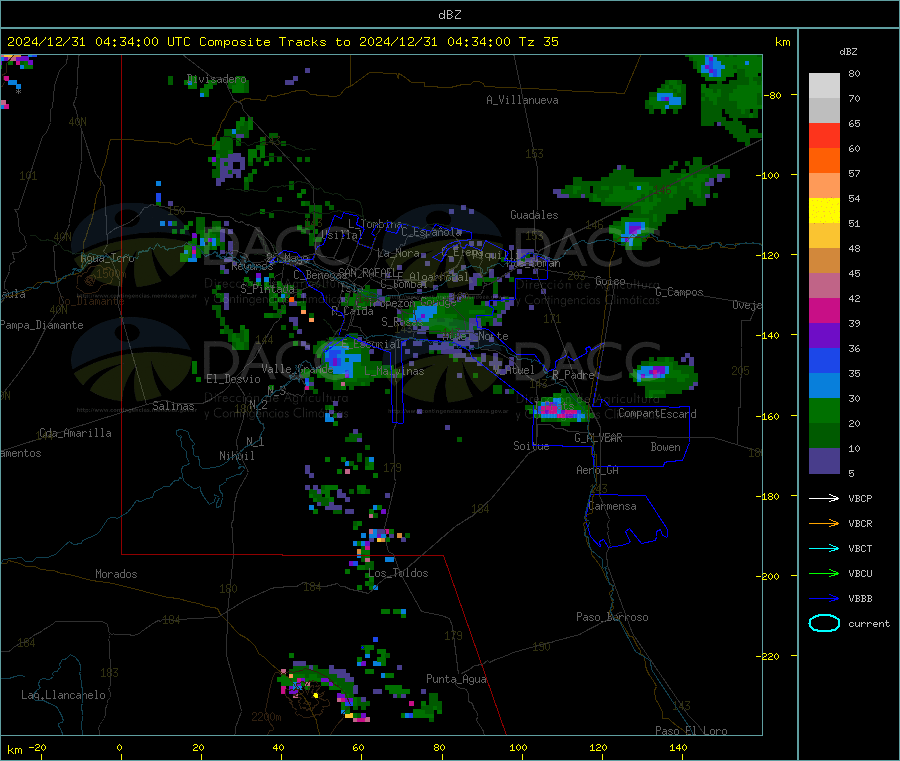
Task: Click the Morados location label
Action: 116,574
